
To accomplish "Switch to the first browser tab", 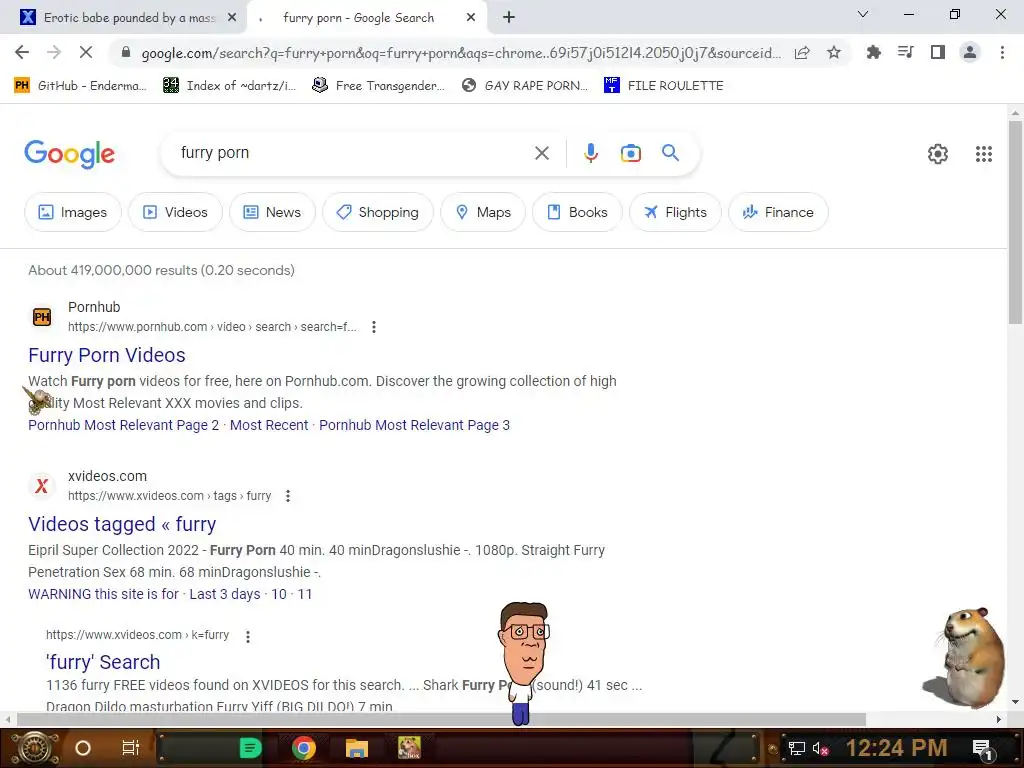I will pyautogui.click(x=129, y=18).
